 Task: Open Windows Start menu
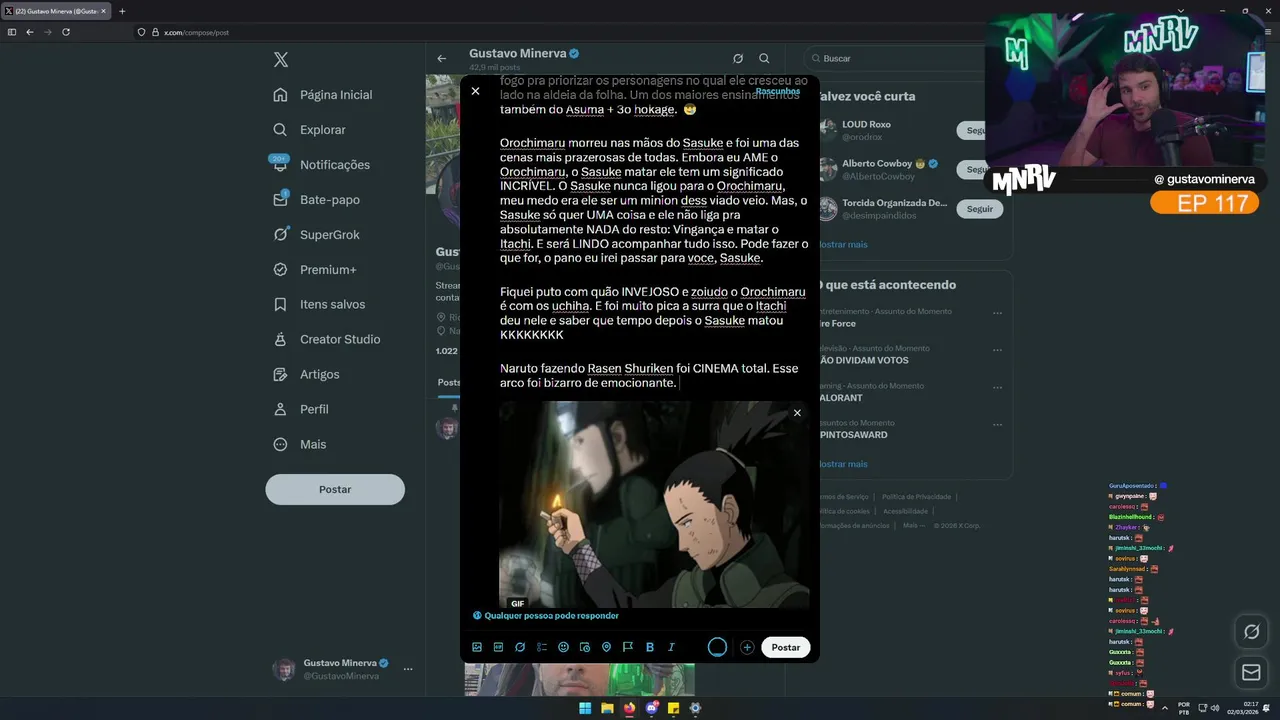585,708
